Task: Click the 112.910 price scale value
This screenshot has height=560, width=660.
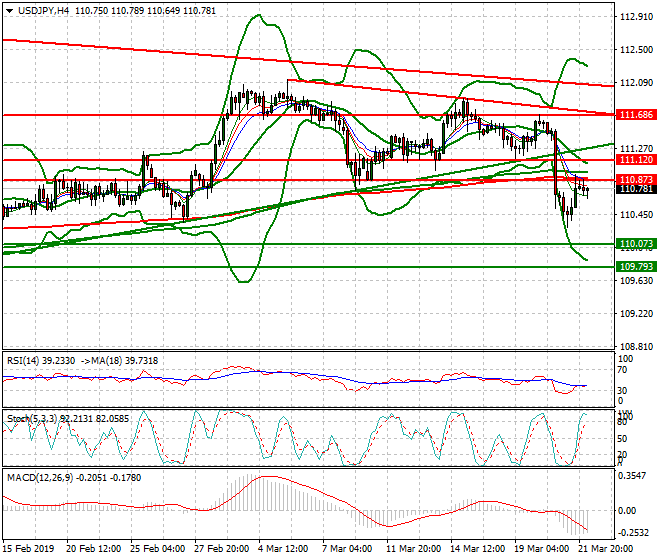Action: (636, 17)
